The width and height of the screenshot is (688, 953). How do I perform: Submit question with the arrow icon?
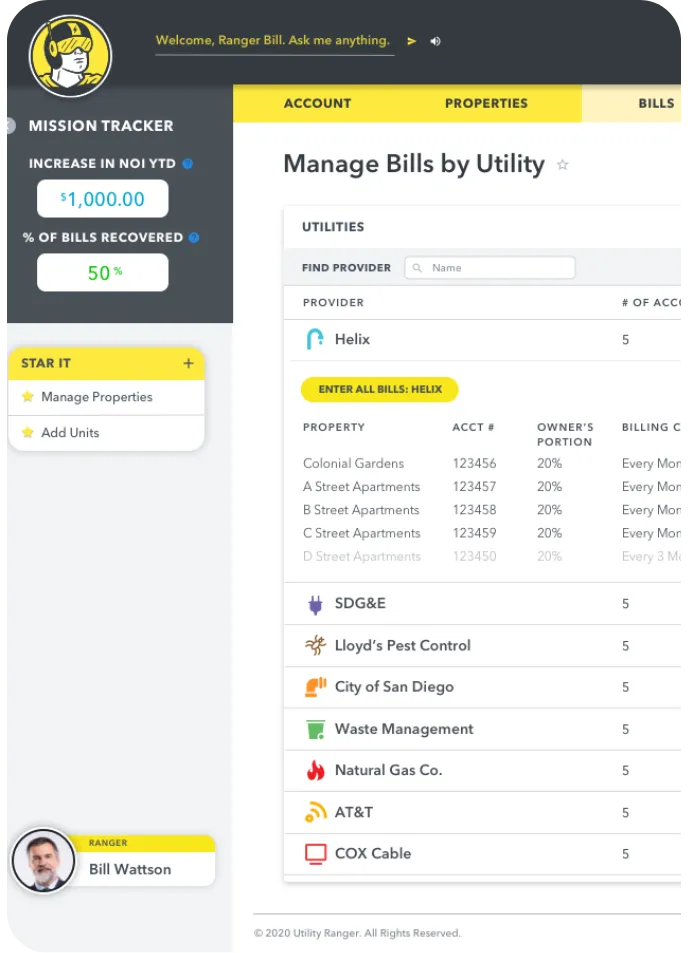coord(411,41)
